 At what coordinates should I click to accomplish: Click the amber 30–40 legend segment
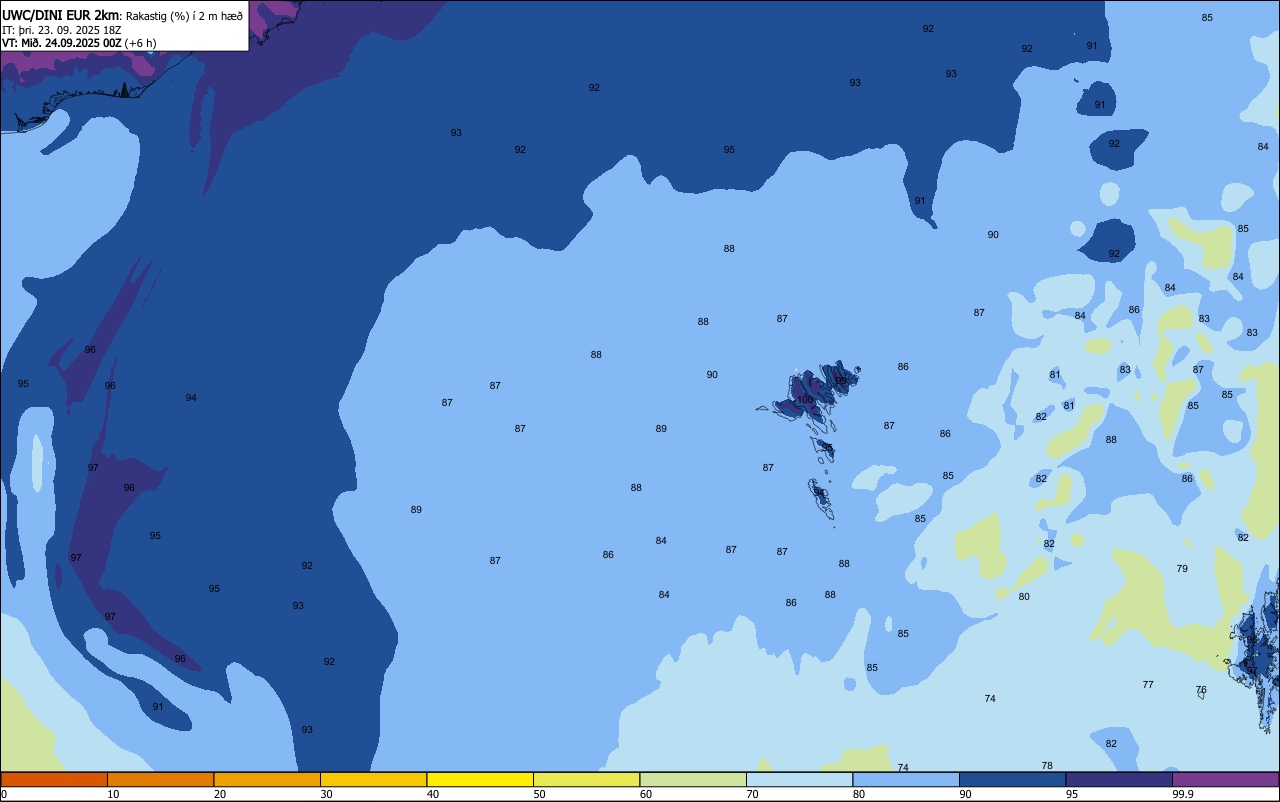[x=373, y=779]
